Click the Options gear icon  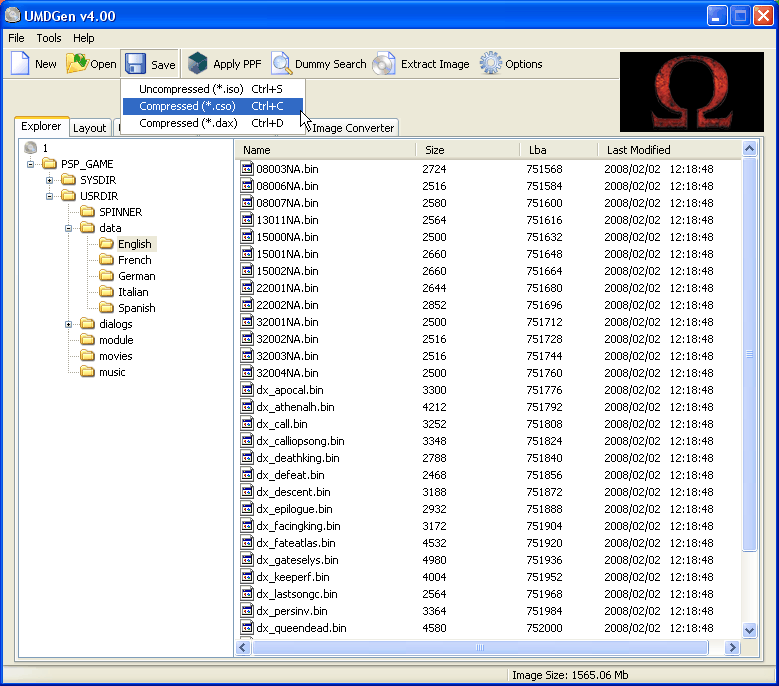click(491, 64)
